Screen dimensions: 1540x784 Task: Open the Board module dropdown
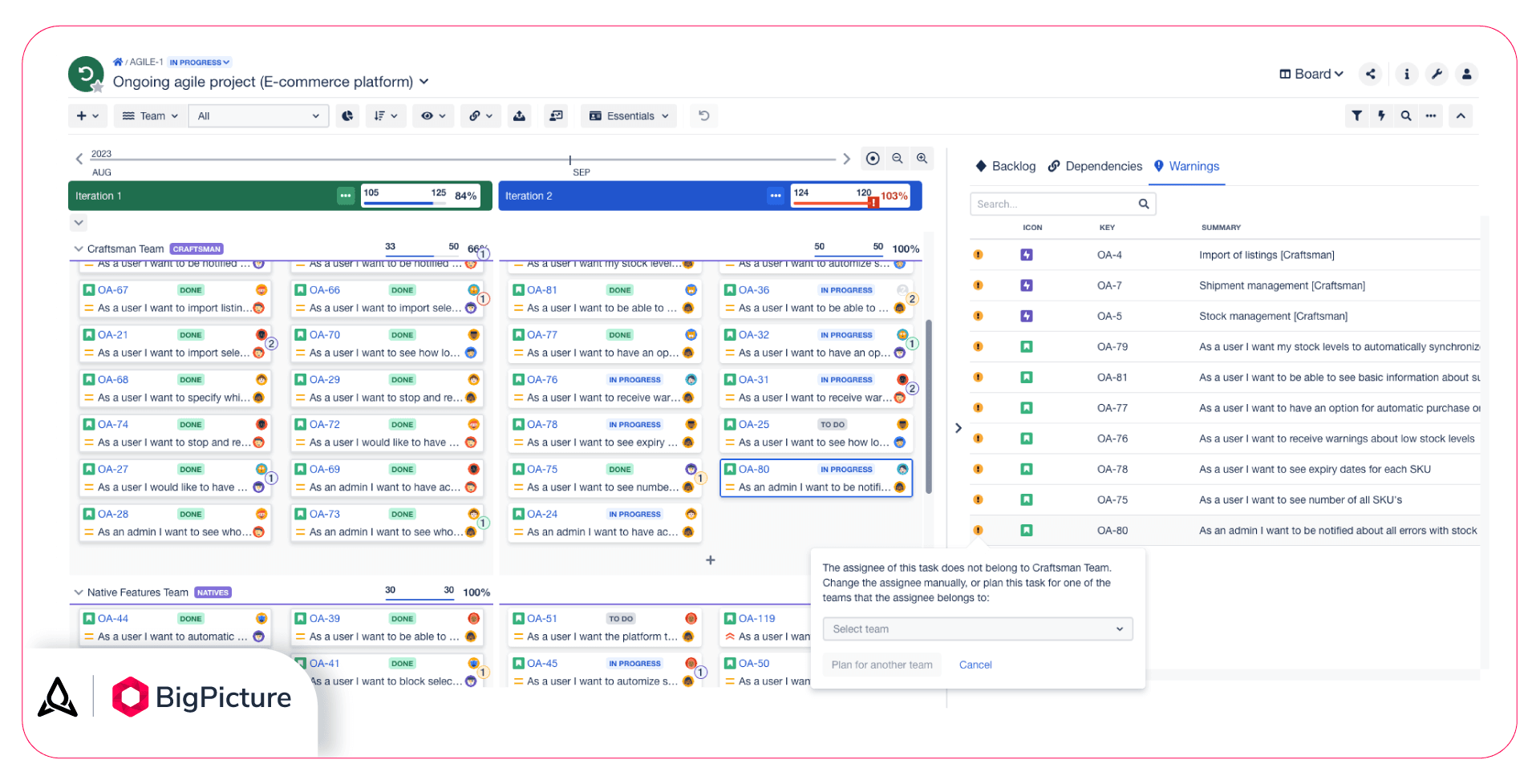pyautogui.click(x=1311, y=75)
